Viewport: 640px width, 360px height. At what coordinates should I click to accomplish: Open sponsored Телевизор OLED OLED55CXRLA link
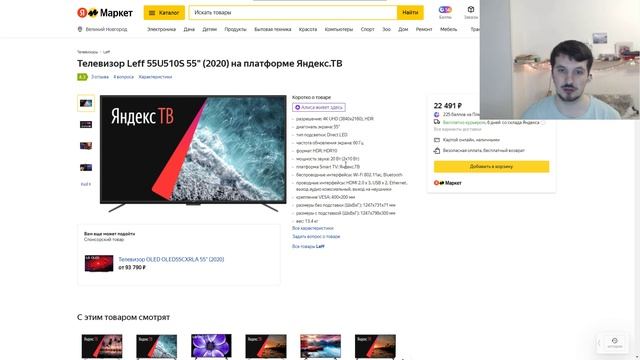pyautogui.click(x=171, y=259)
